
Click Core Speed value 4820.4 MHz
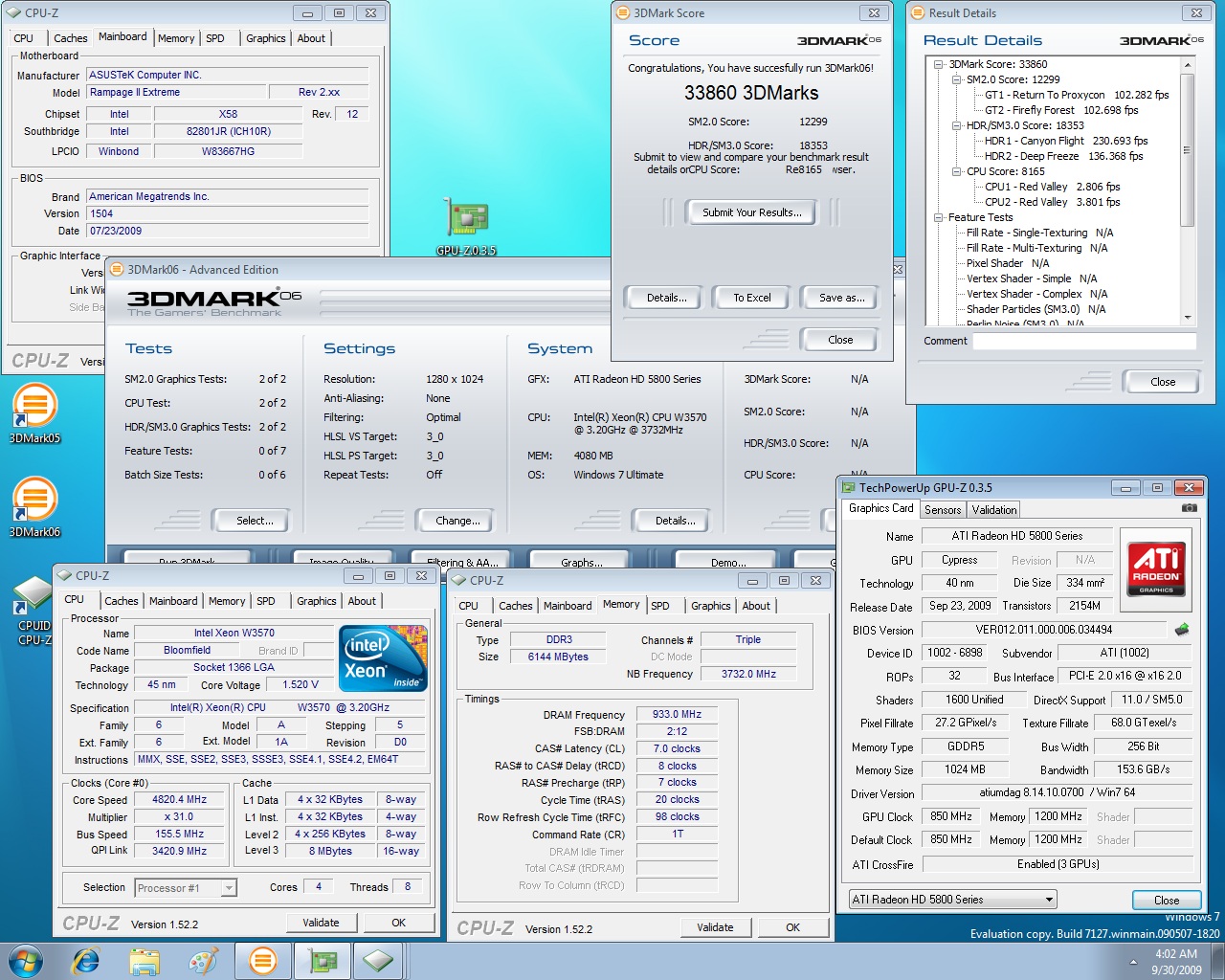coord(180,800)
